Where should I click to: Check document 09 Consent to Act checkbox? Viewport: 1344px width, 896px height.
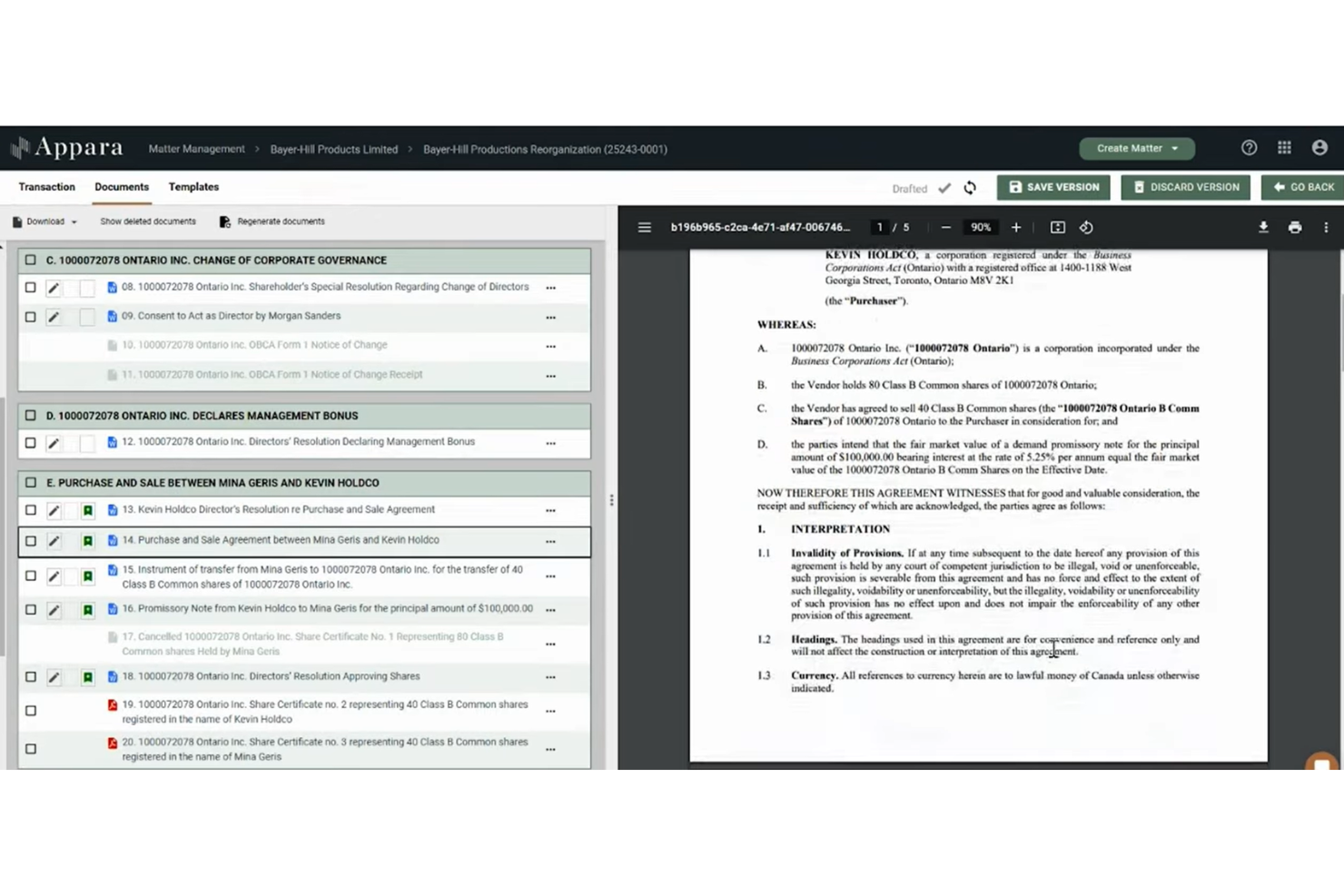(x=30, y=317)
